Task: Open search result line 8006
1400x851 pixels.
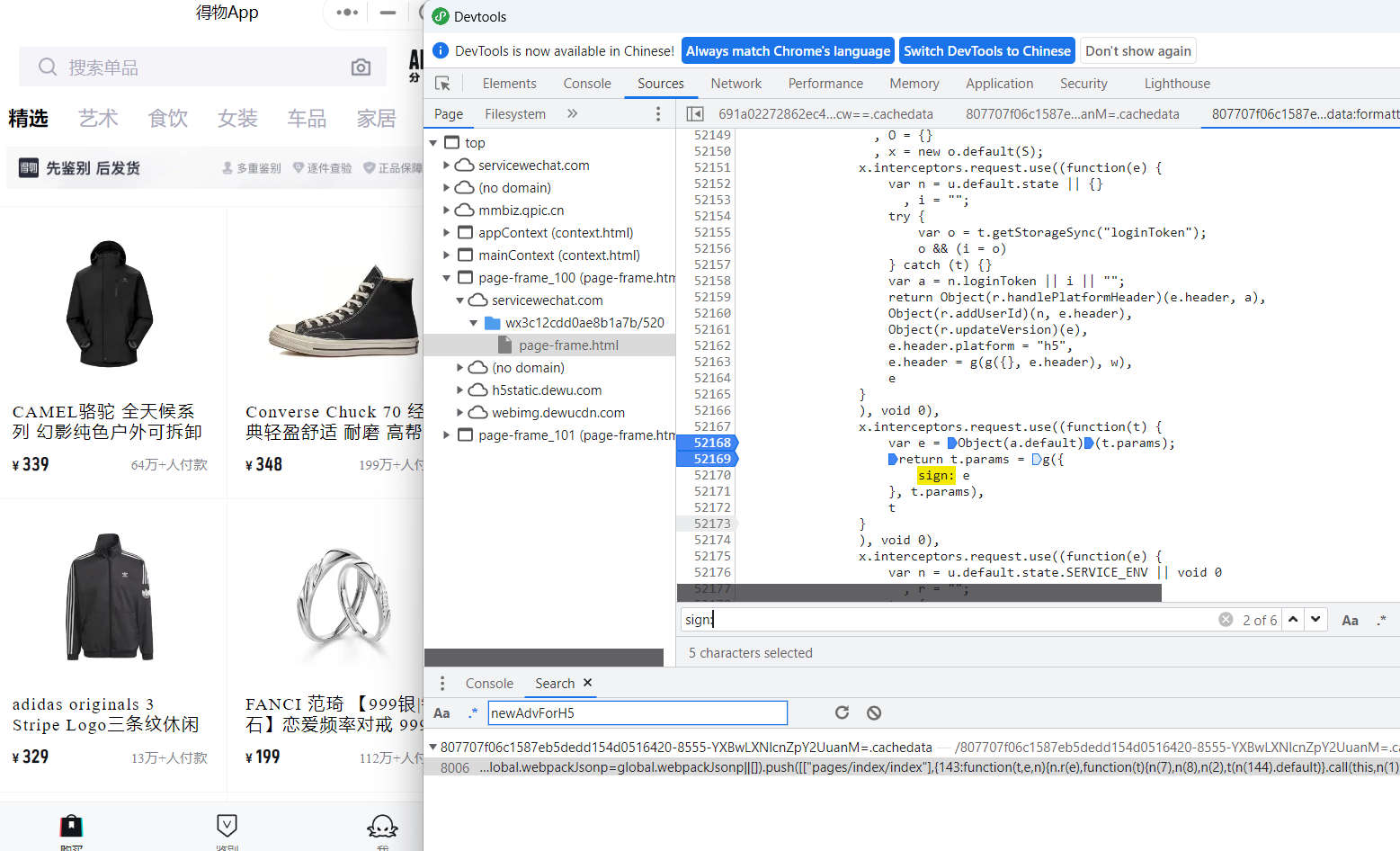Action: click(912, 767)
